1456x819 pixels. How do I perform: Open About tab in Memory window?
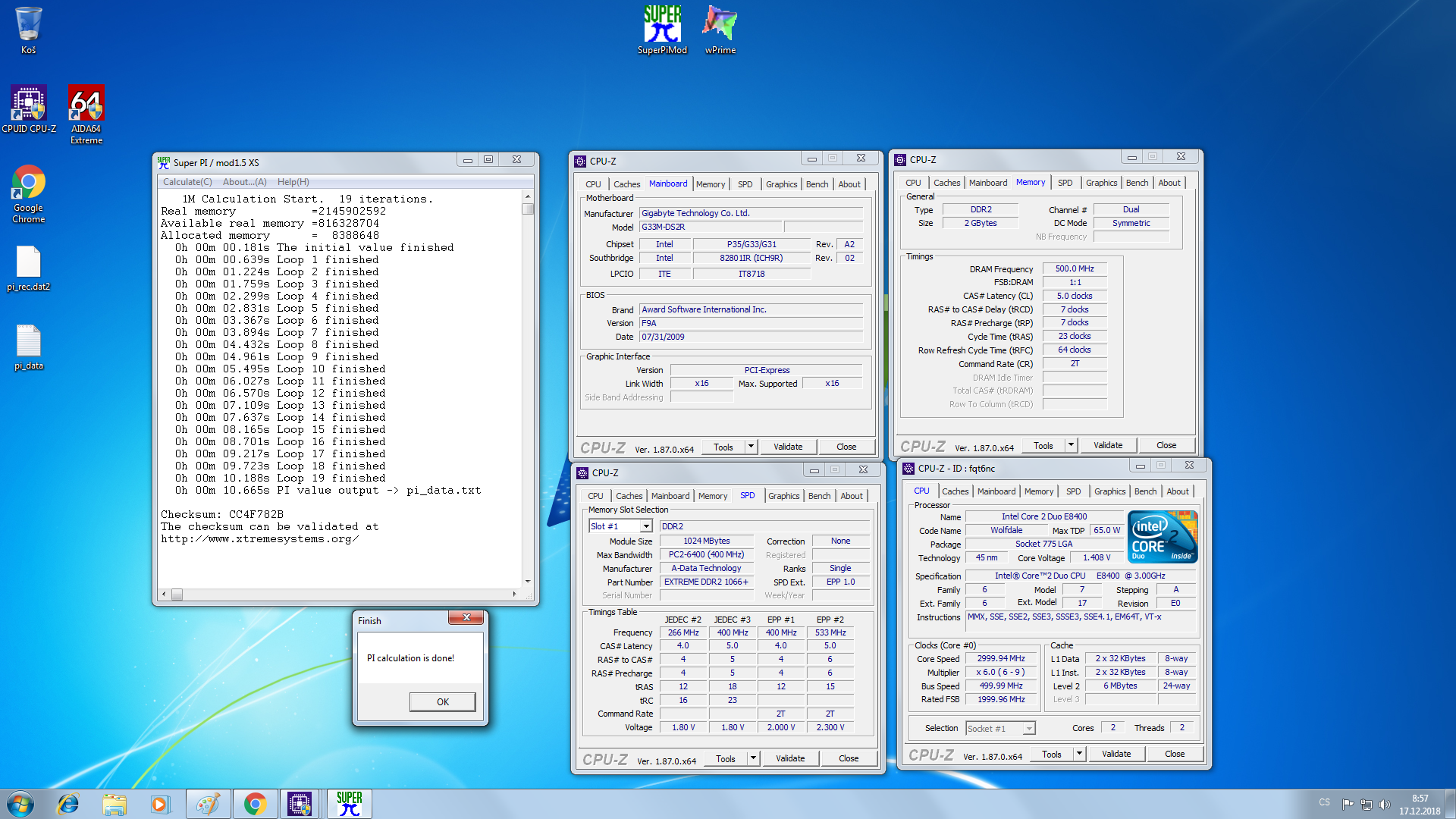point(1169,183)
